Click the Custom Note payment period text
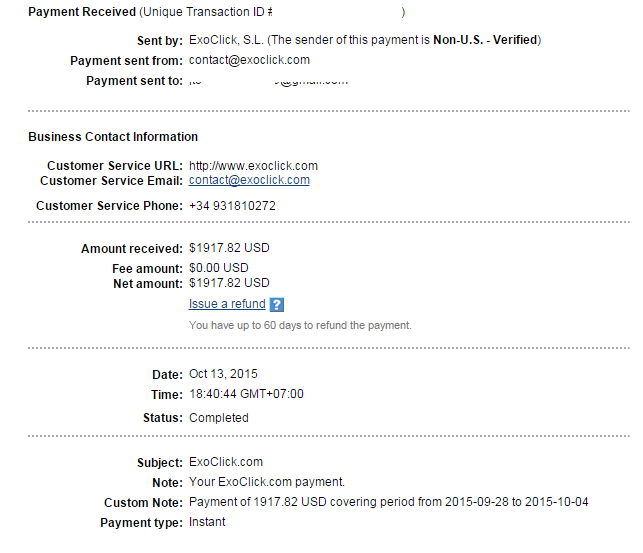The width and height of the screenshot is (643, 553). [x=388, y=502]
